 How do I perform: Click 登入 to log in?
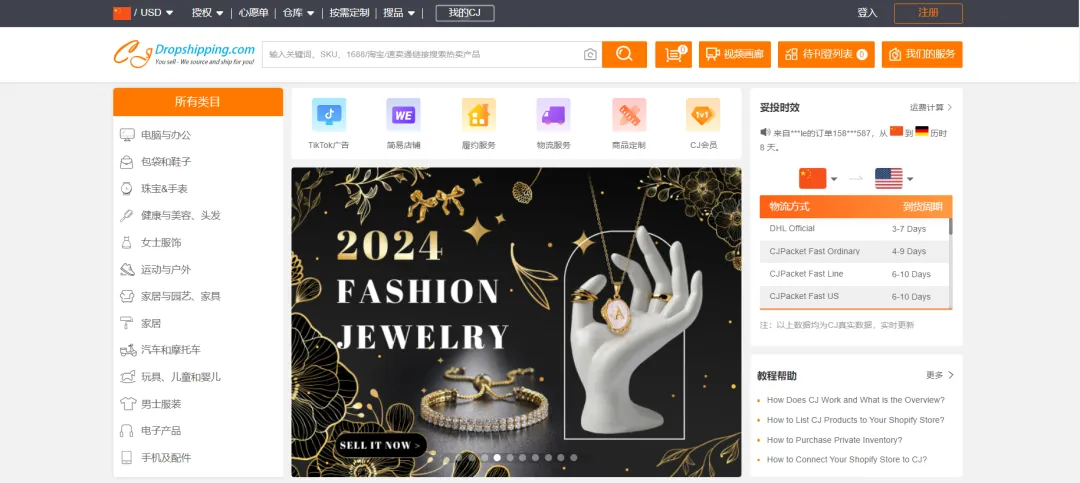867,13
